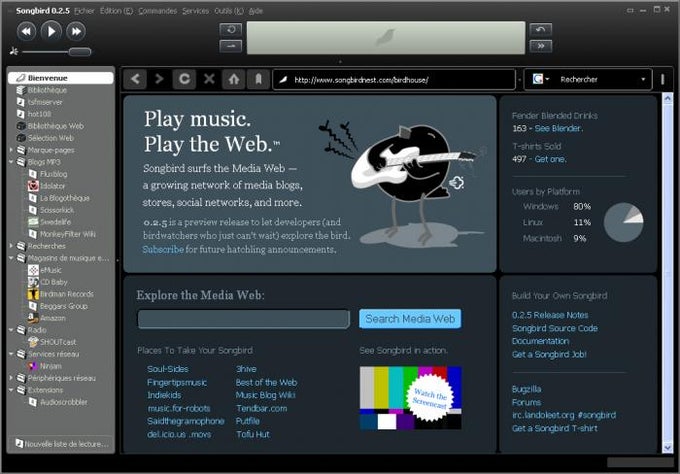The height and width of the screenshot is (474, 680).
Task: Click the double-arrow button right of display
Action: (541, 46)
